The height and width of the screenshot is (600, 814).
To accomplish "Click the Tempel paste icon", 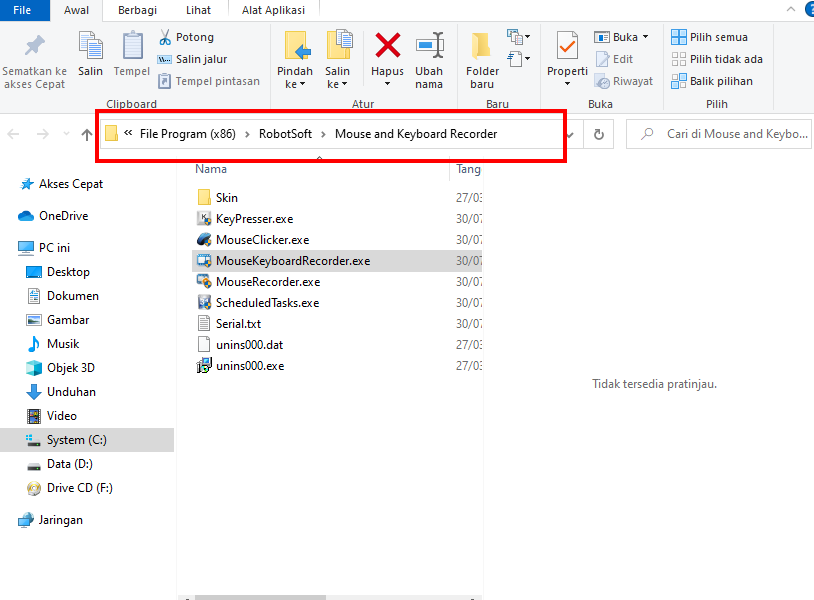I will (x=132, y=46).
